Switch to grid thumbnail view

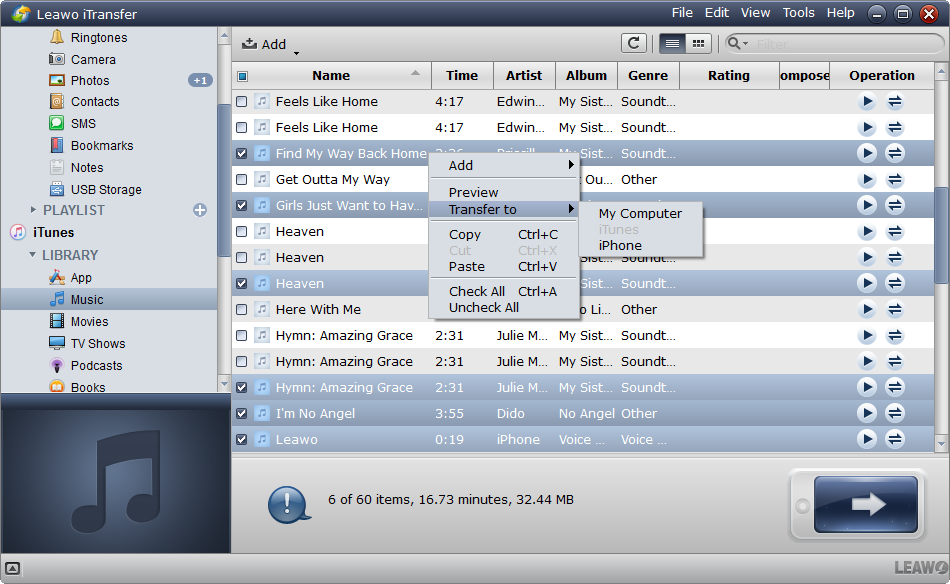(x=697, y=43)
